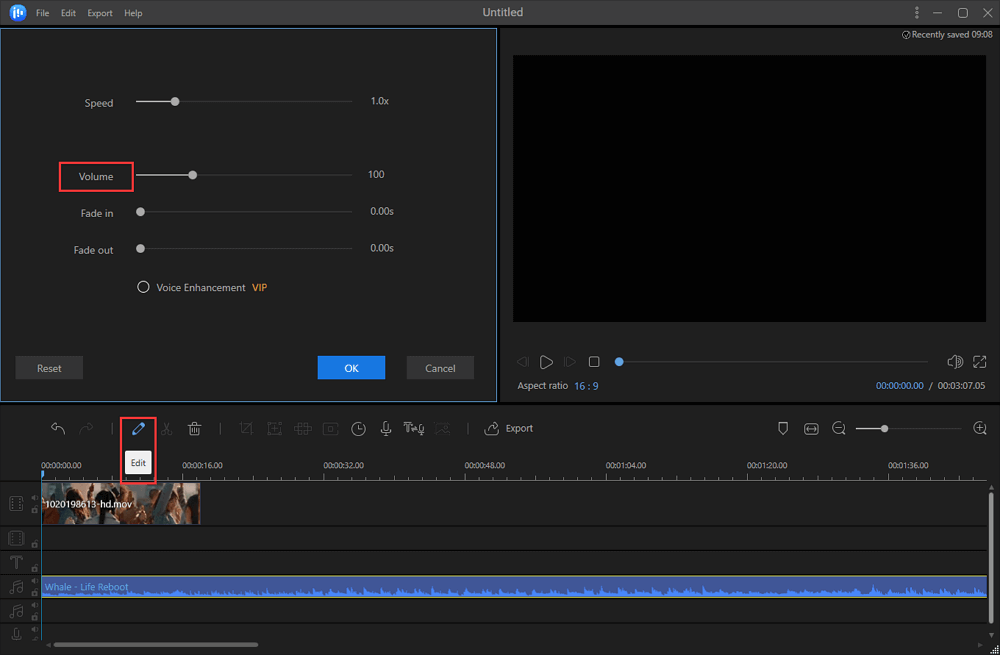Open the 16 : 9 aspect ratio selector

[x=586, y=386]
